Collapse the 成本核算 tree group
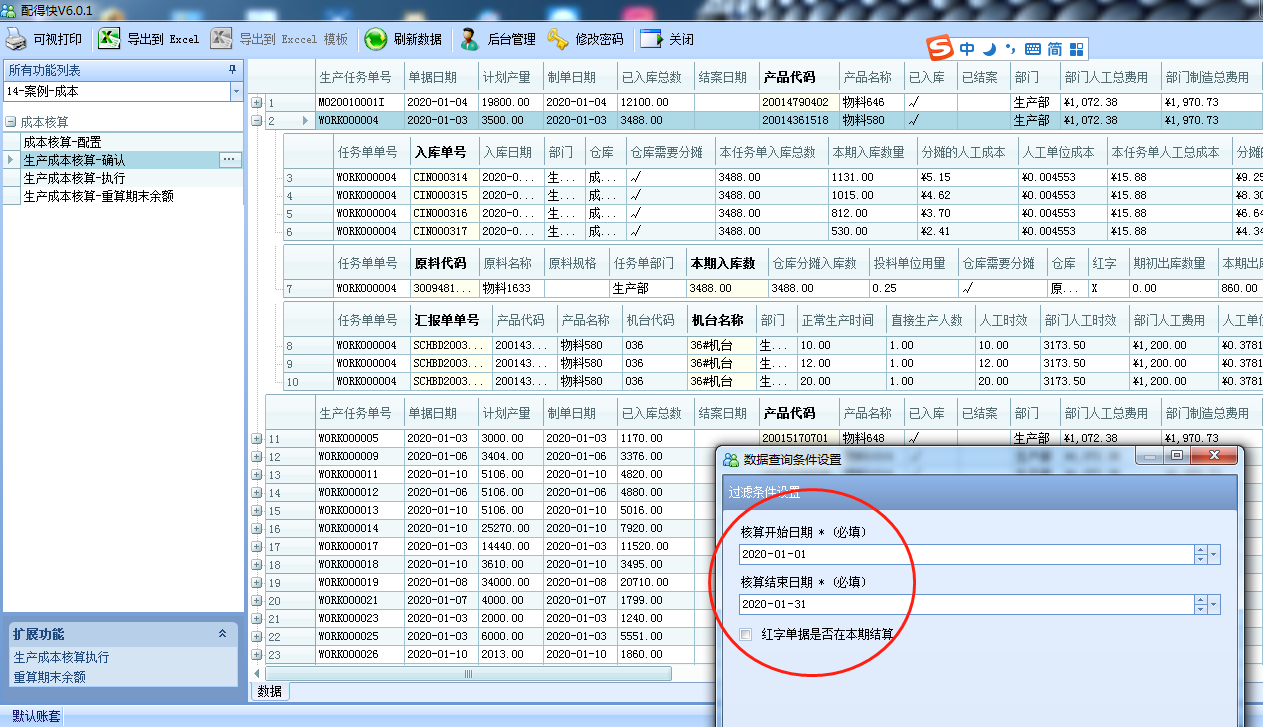The image size is (1263, 727). (x=10, y=122)
